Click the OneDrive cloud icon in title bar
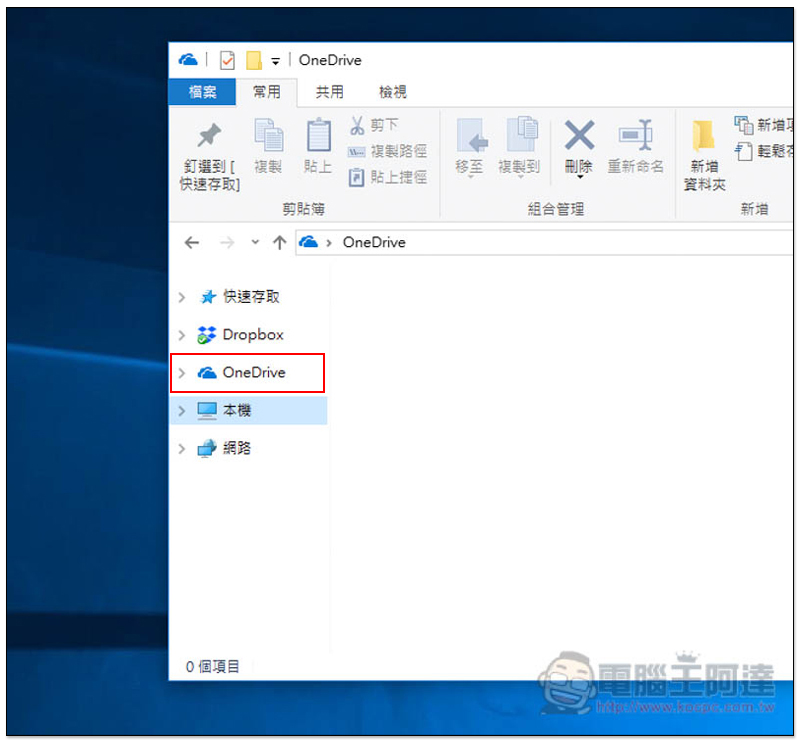800x744 pixels. pos(188,60)
